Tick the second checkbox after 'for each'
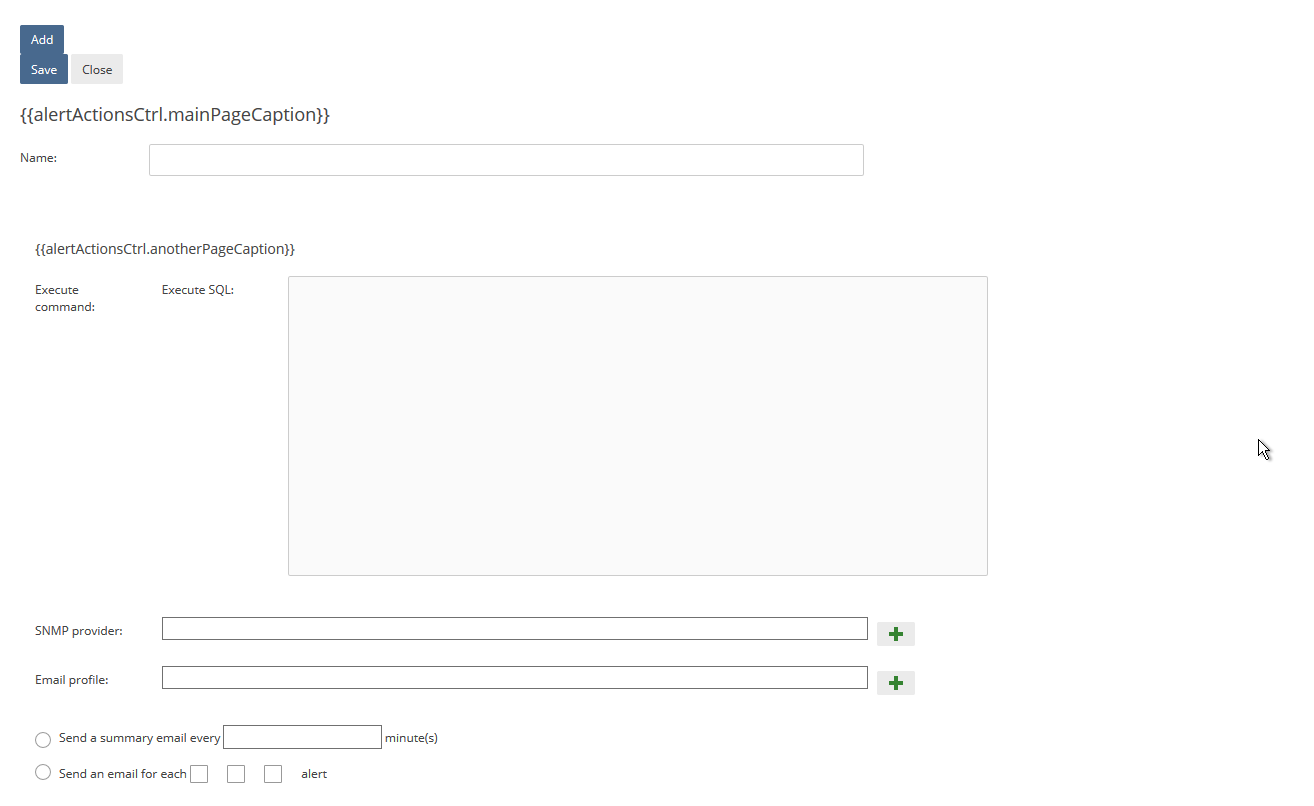The image size is (1314, 806). (x=236, y=774)
